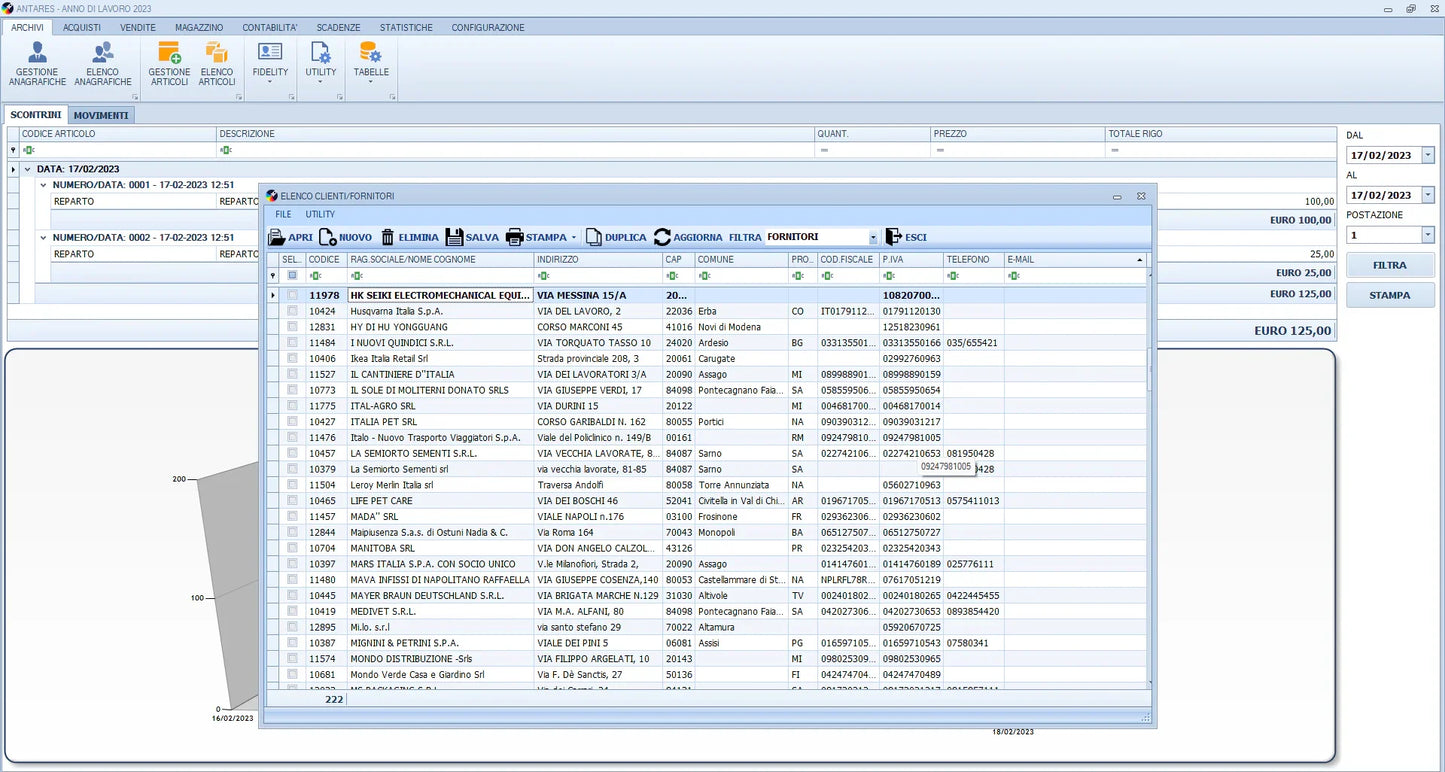Viewport: 1445px width, 772px height.
Task: Open the Stampa dropdown arrow
Action: pyautogui.click(x=574, y=237)
